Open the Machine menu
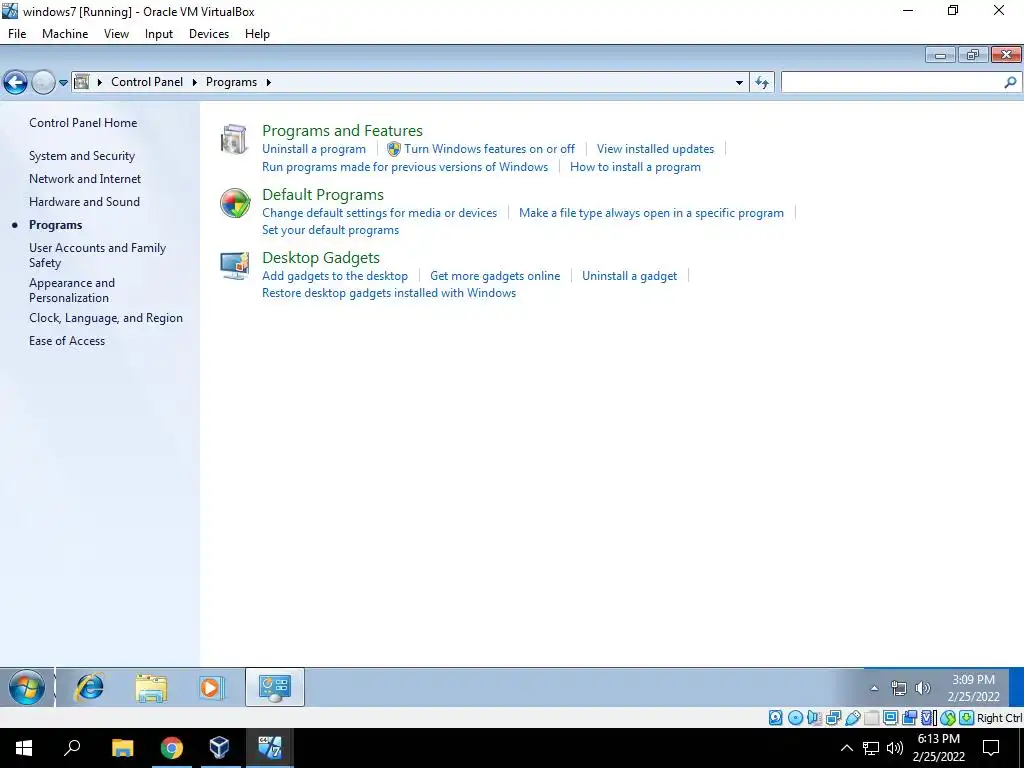The width and height of the screenshot is (1024, 768). coord(65,34)
